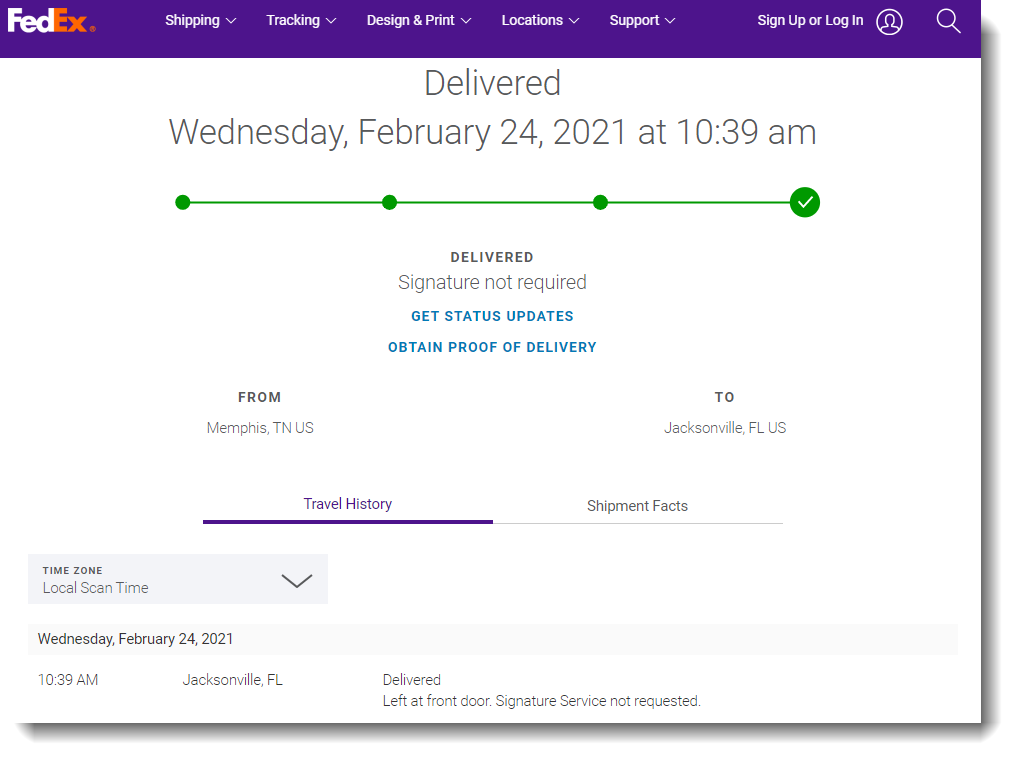Switch to the Travel History tab
The width and height of the screenshot is (1016, 758).
348,504
